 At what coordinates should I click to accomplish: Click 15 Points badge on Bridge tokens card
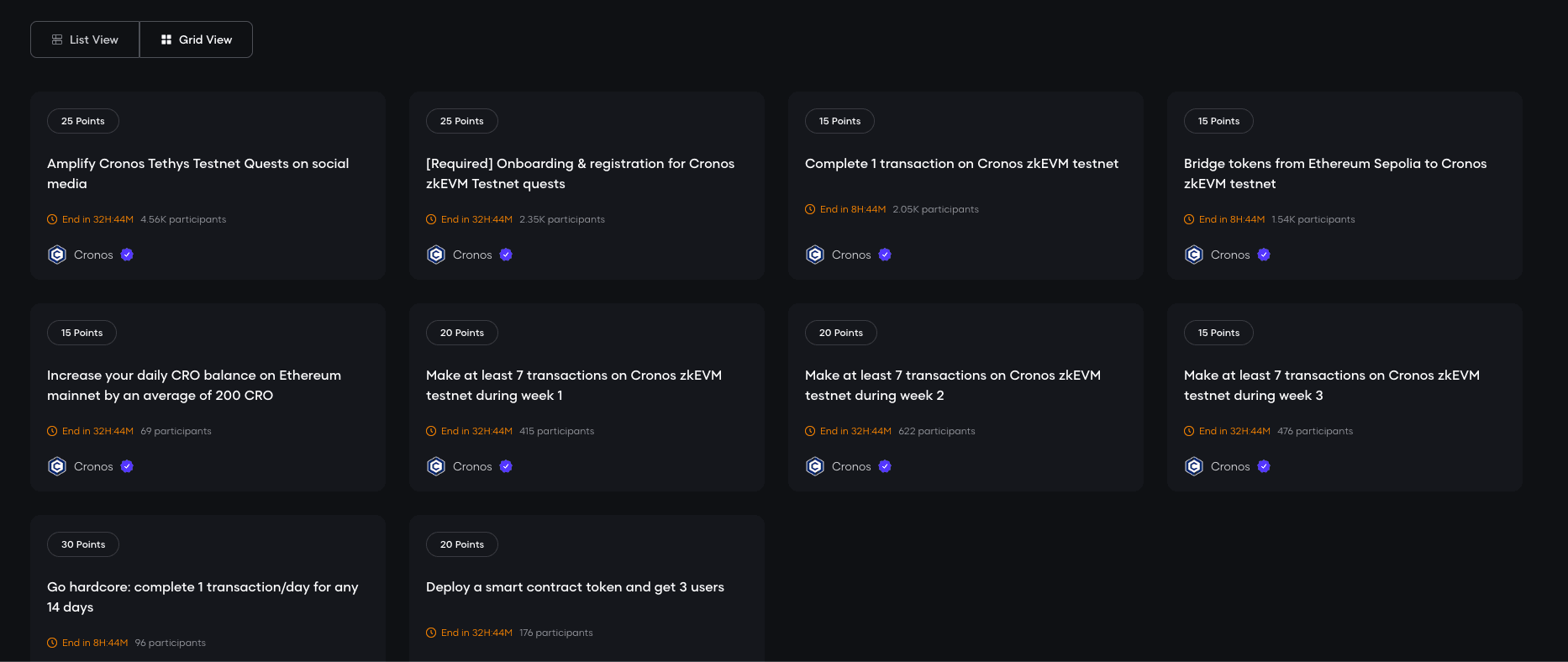click(1219, 121)
